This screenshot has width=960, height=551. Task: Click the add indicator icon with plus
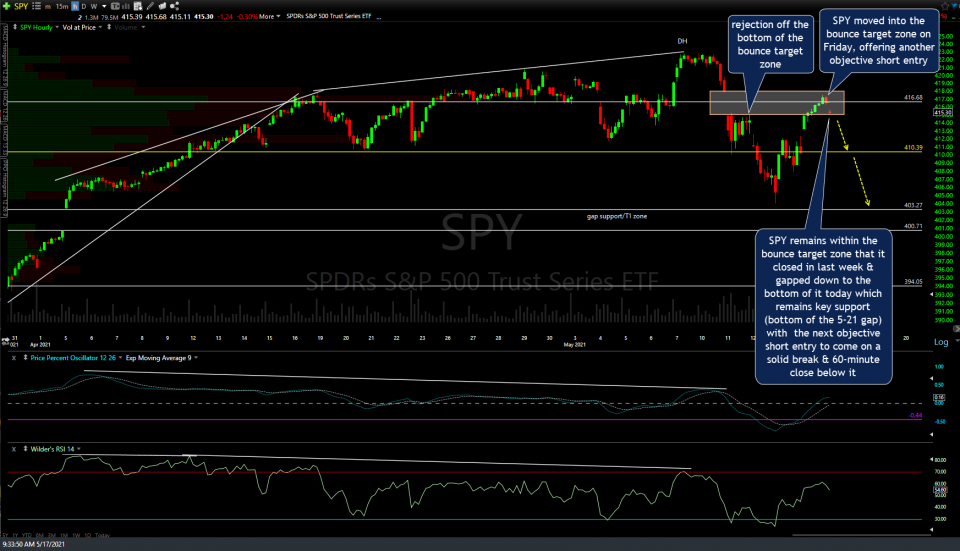point(138,6)
